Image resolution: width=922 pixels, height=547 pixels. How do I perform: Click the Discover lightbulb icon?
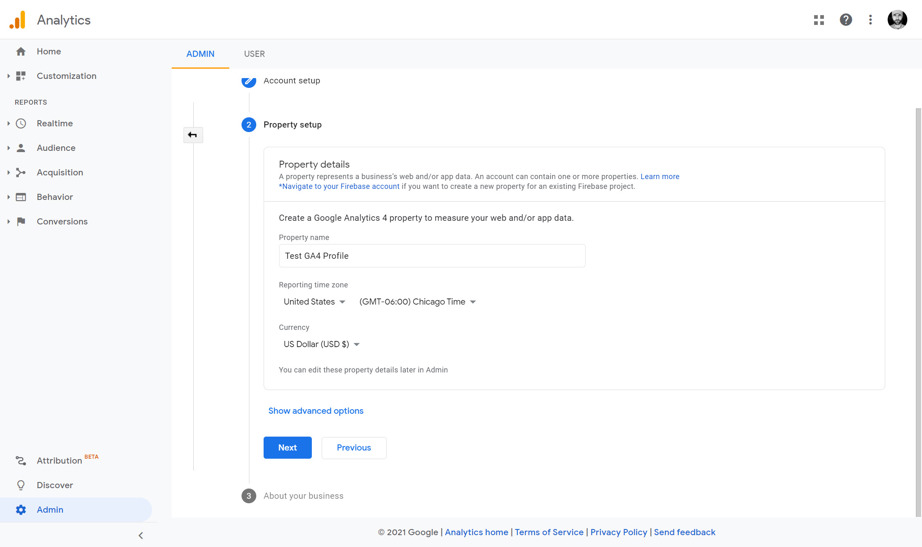21,485
